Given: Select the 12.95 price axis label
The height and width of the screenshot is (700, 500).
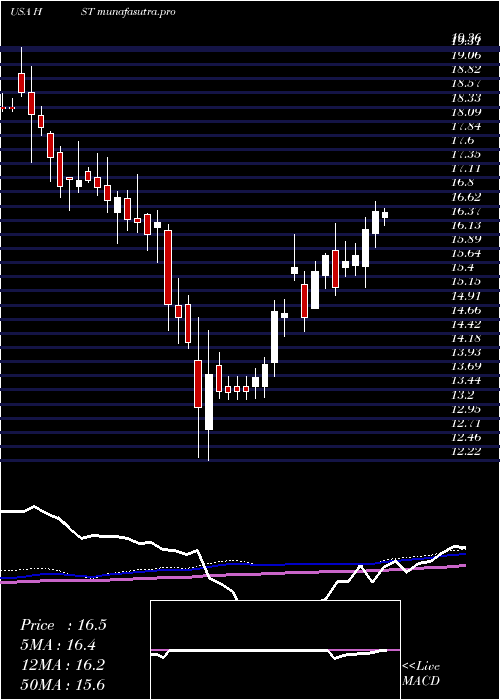Looking at the screenshot, I should (466, 409).
